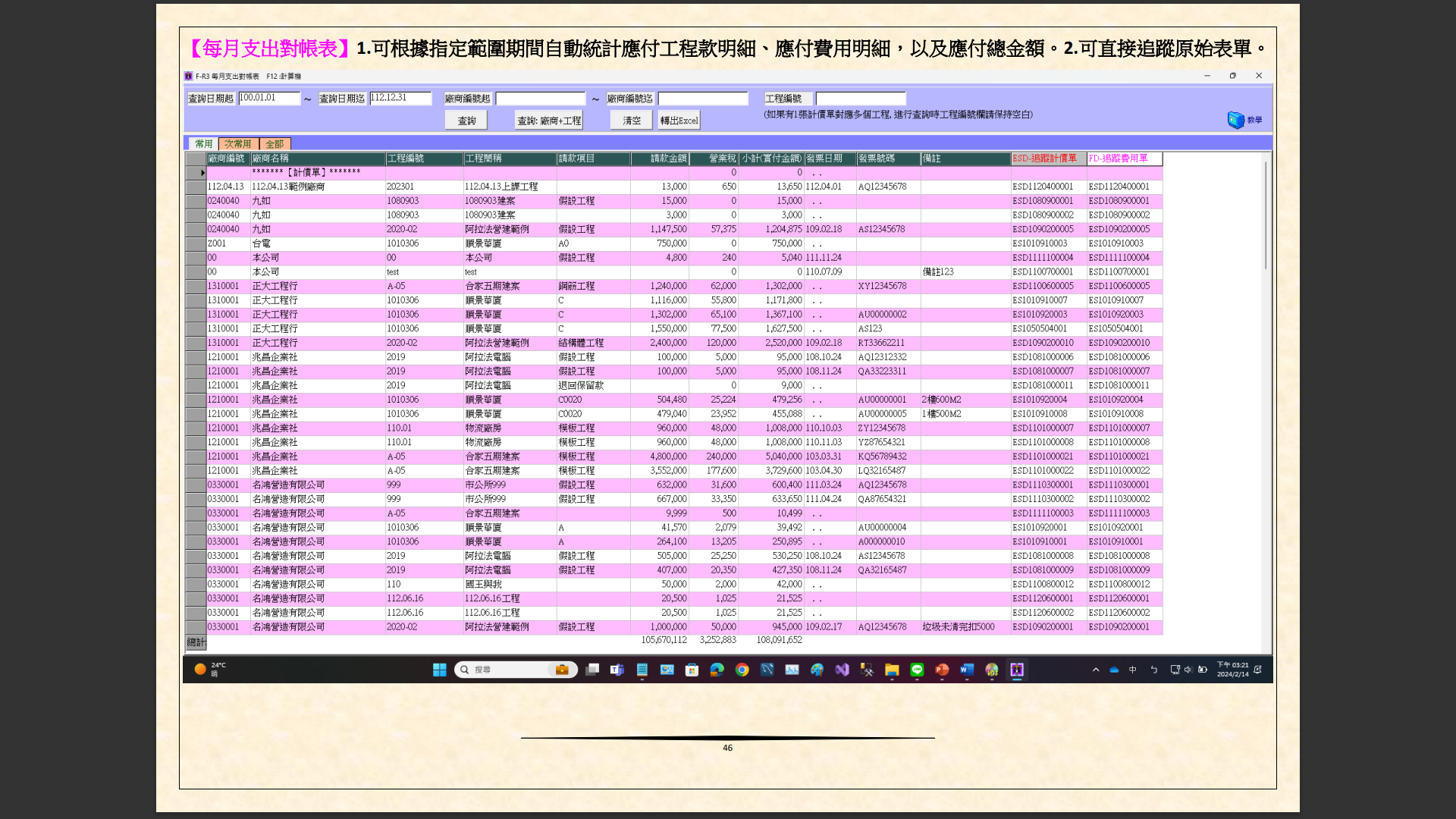This screenshot has height=819, width=1456.
Task: Click the 營業稅 column header
Action: [x=714, y=158]
